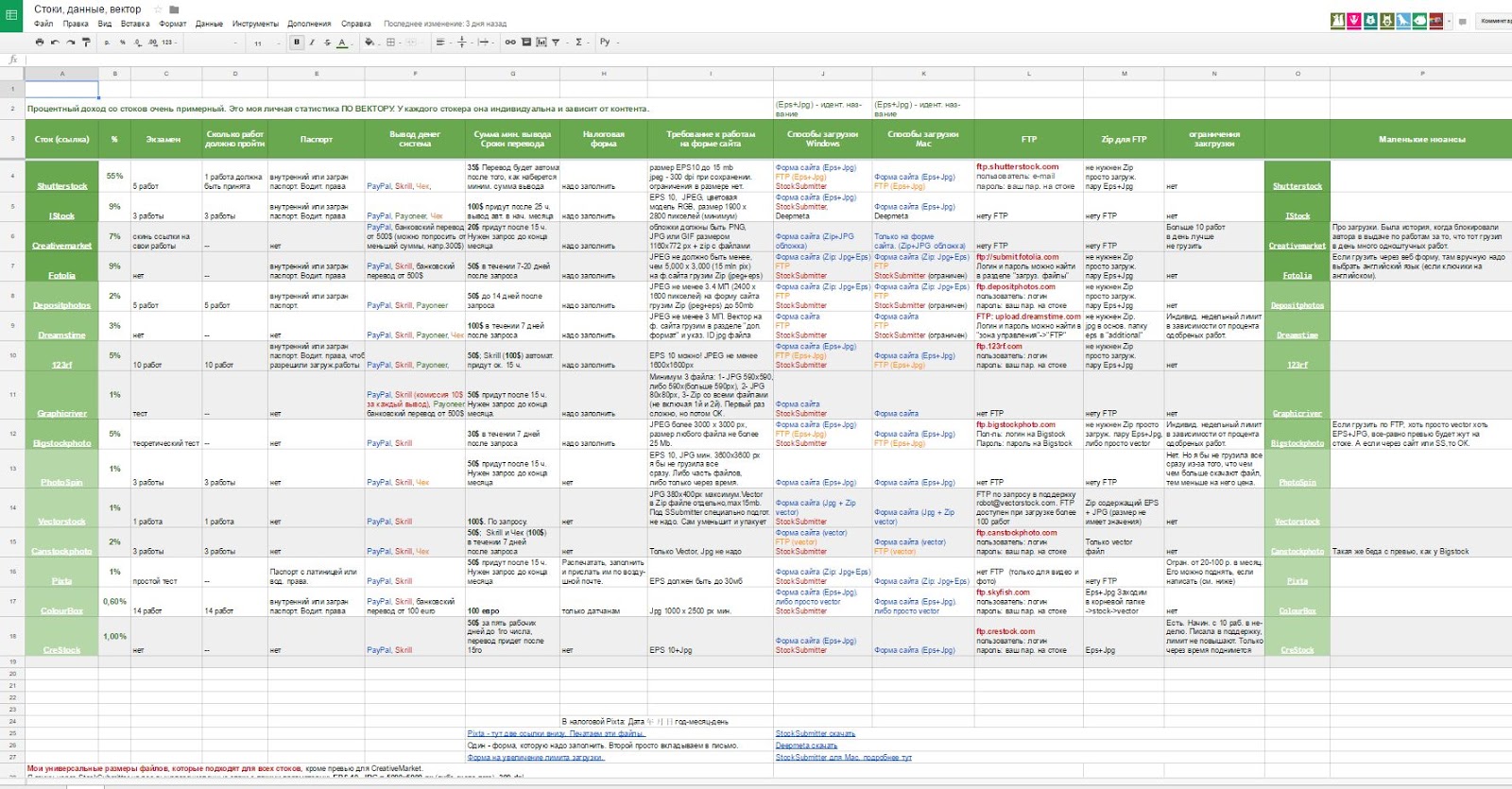Image resolution: width=1512 pixels, height=789 pixels.
Task: Open the 123 number format dropdown
Action: [169, 43]
